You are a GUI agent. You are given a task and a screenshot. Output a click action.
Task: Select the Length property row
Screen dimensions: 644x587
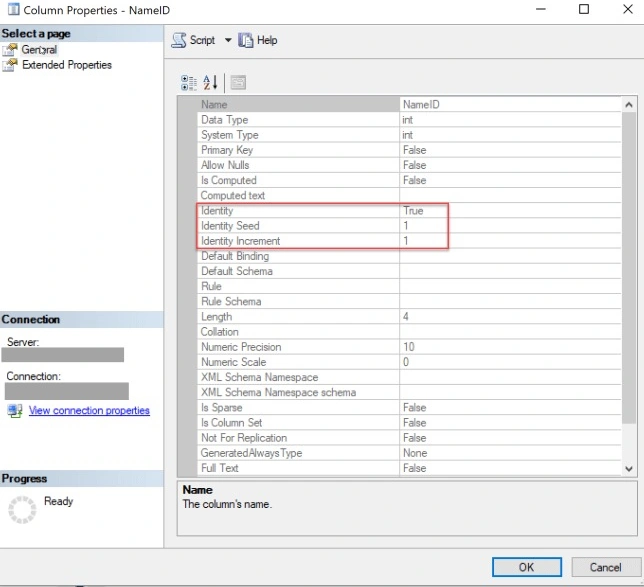click(x=409, y=316)
